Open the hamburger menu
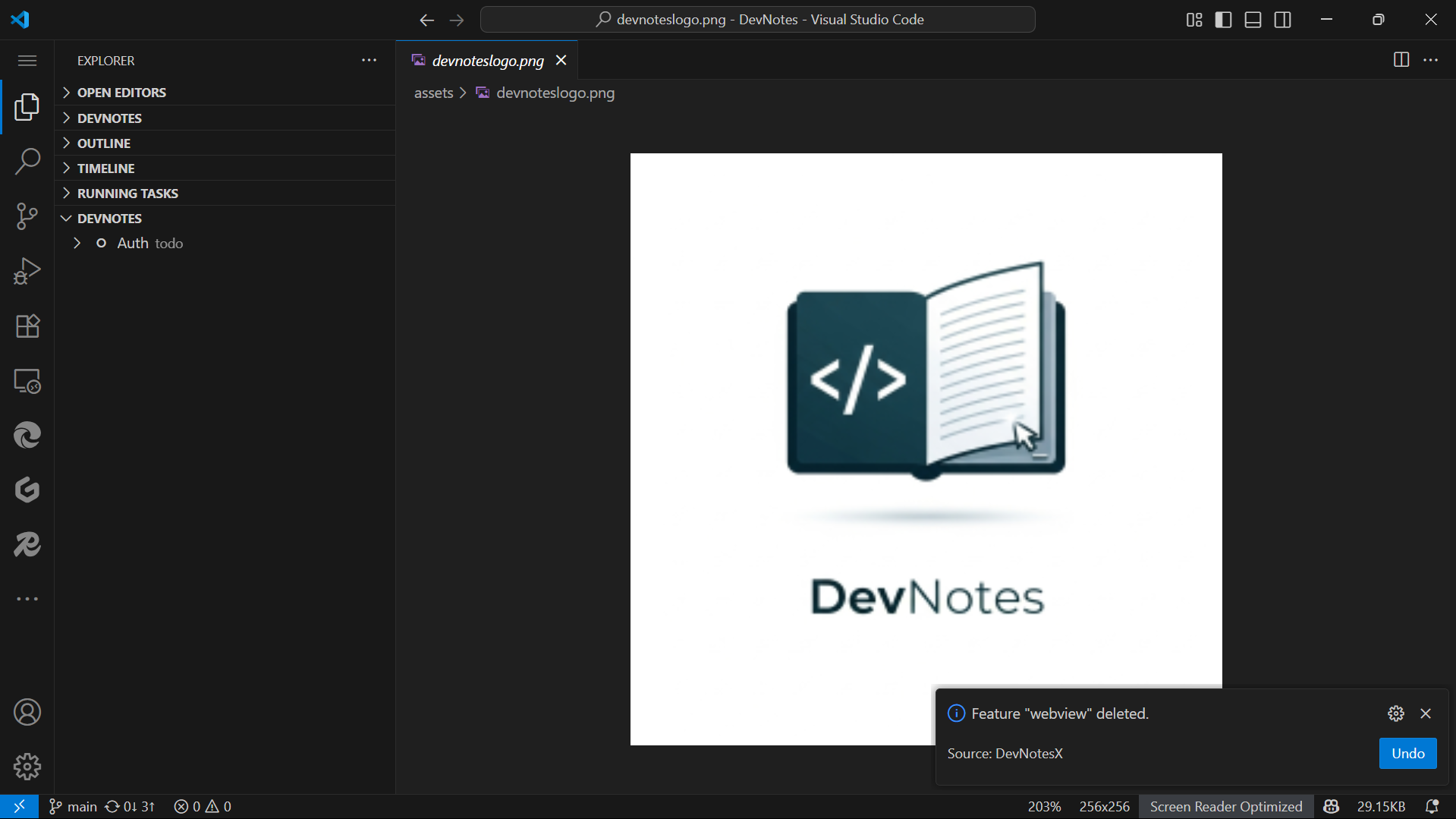Image resolution: width=1456 pixels, height=819 pixels. click(27, 60)
